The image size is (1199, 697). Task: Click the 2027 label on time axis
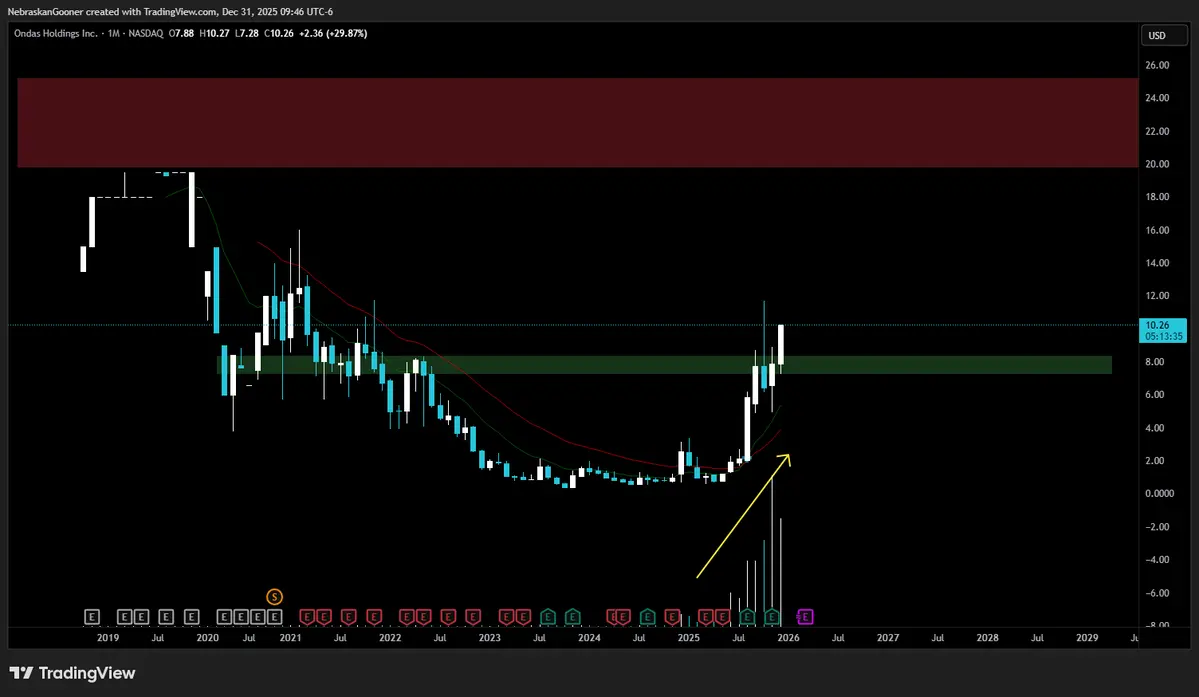pos(888,637)
